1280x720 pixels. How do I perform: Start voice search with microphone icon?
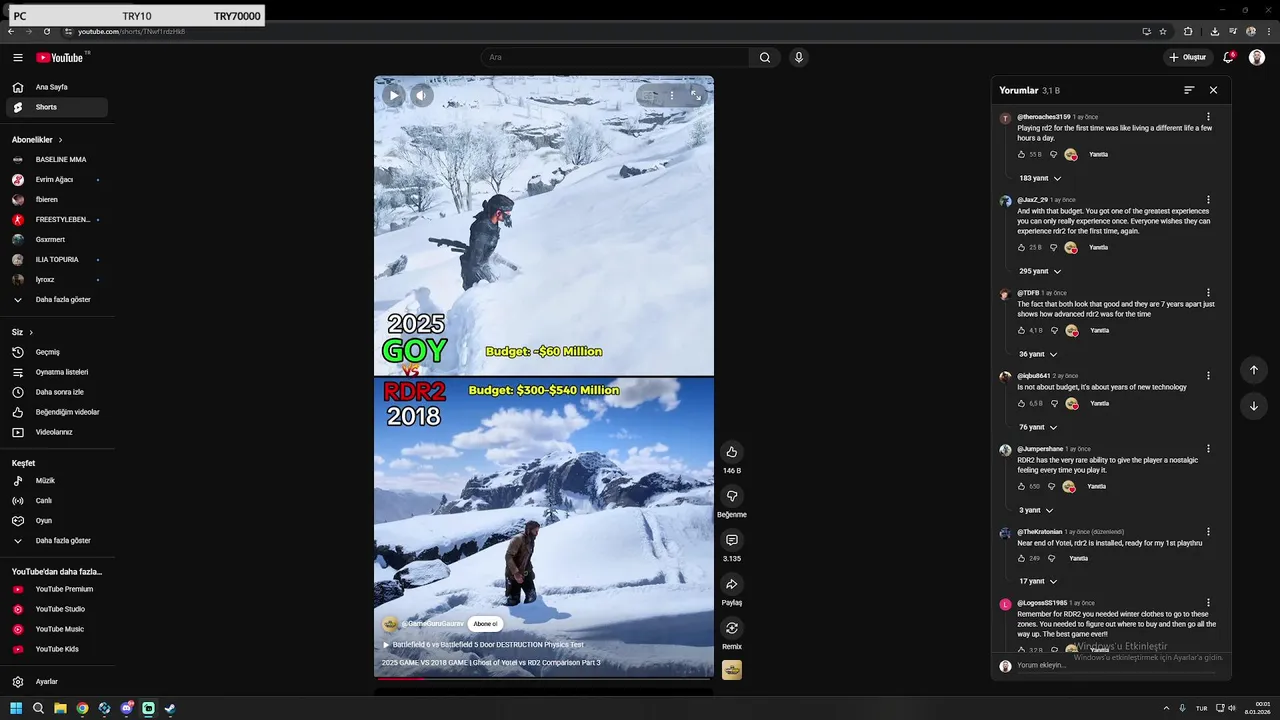tap(798, 57)
